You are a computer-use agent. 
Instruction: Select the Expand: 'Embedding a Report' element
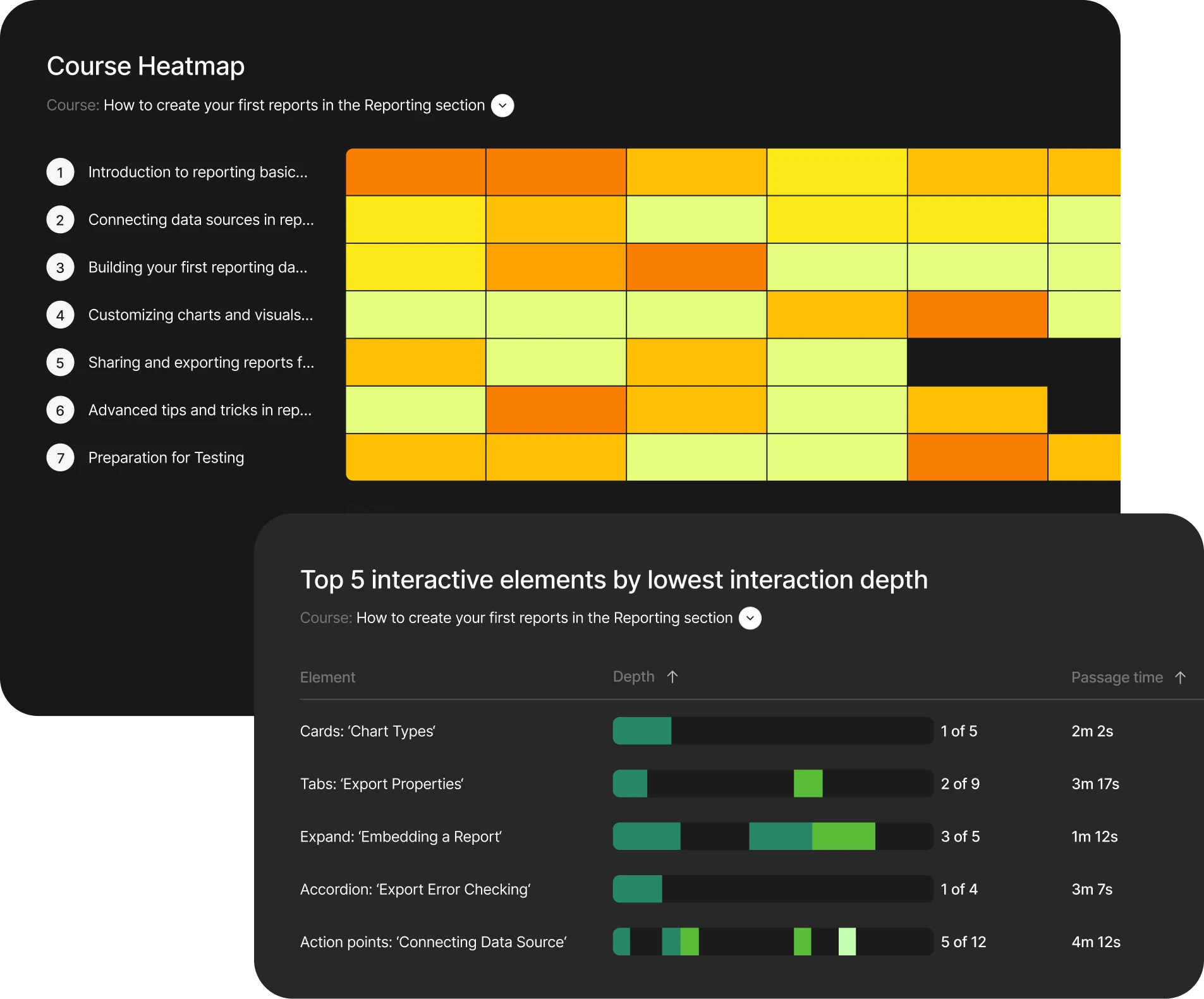(x=400, y=837)
